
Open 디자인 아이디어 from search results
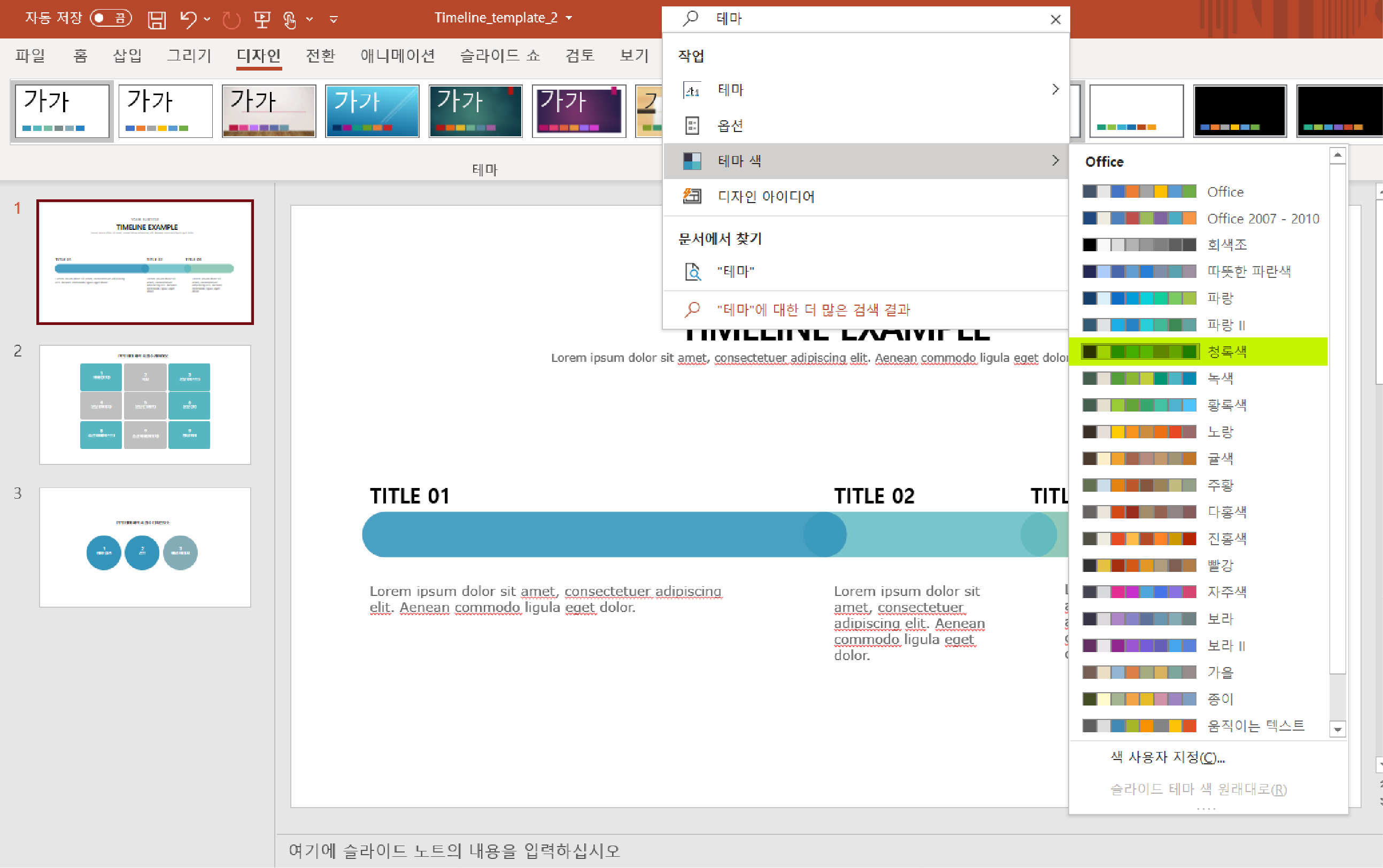765,197
